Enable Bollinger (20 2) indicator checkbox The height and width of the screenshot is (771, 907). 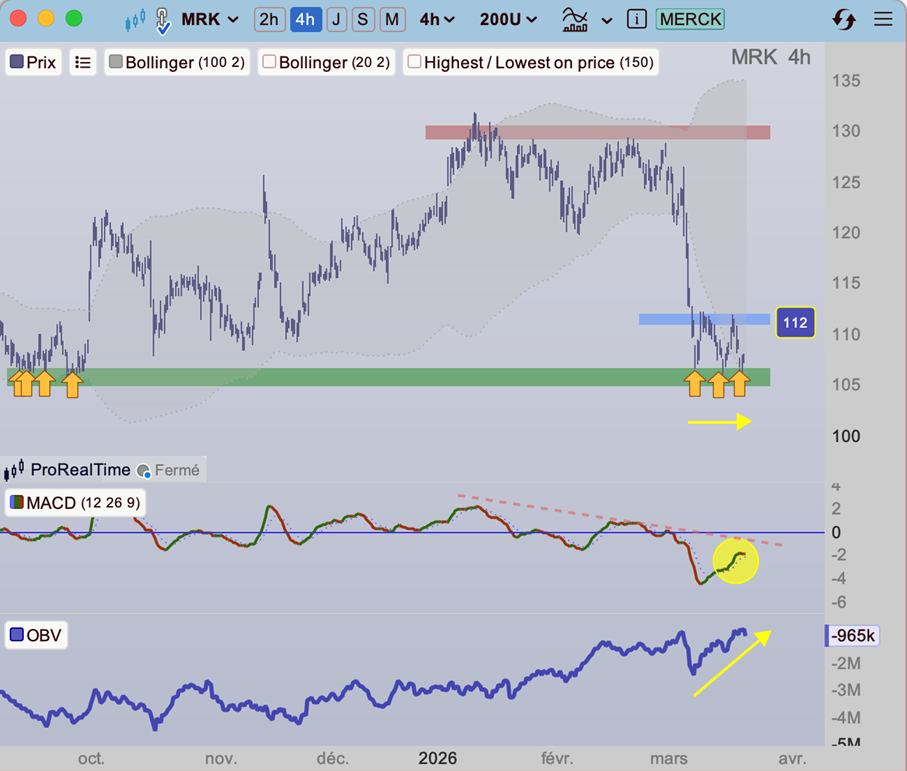click(269, 62)
